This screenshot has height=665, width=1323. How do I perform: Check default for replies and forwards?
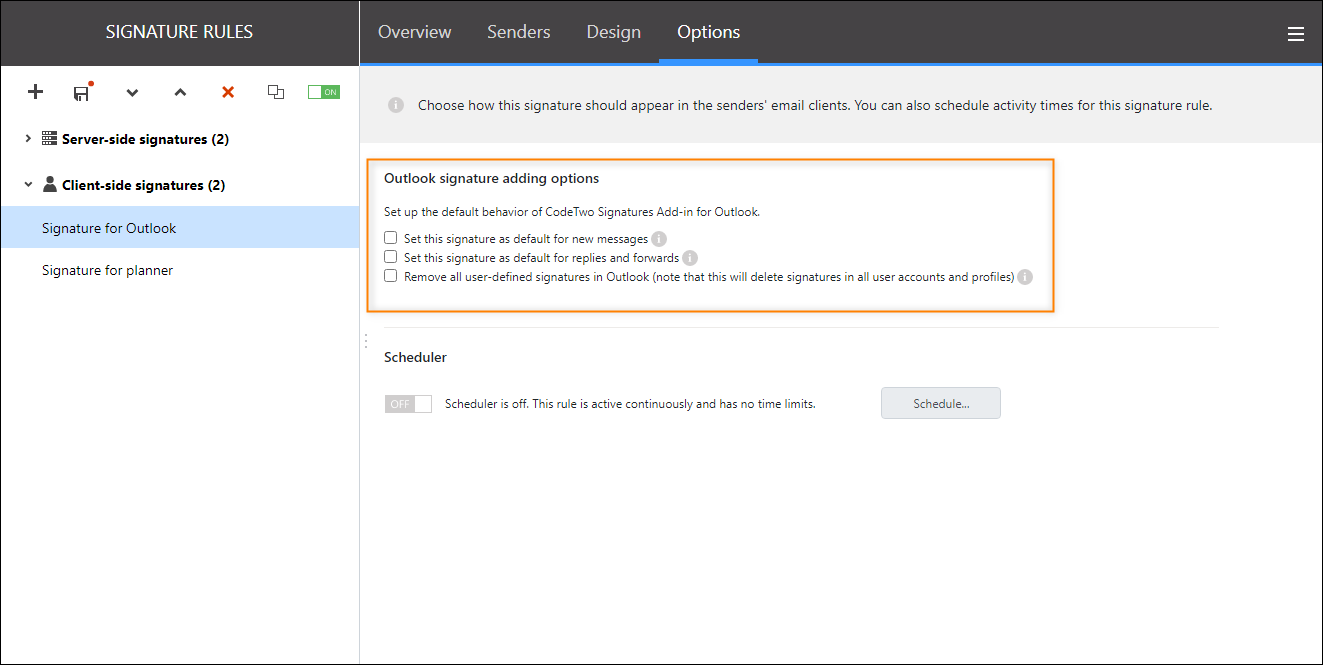tap(390, 257)
